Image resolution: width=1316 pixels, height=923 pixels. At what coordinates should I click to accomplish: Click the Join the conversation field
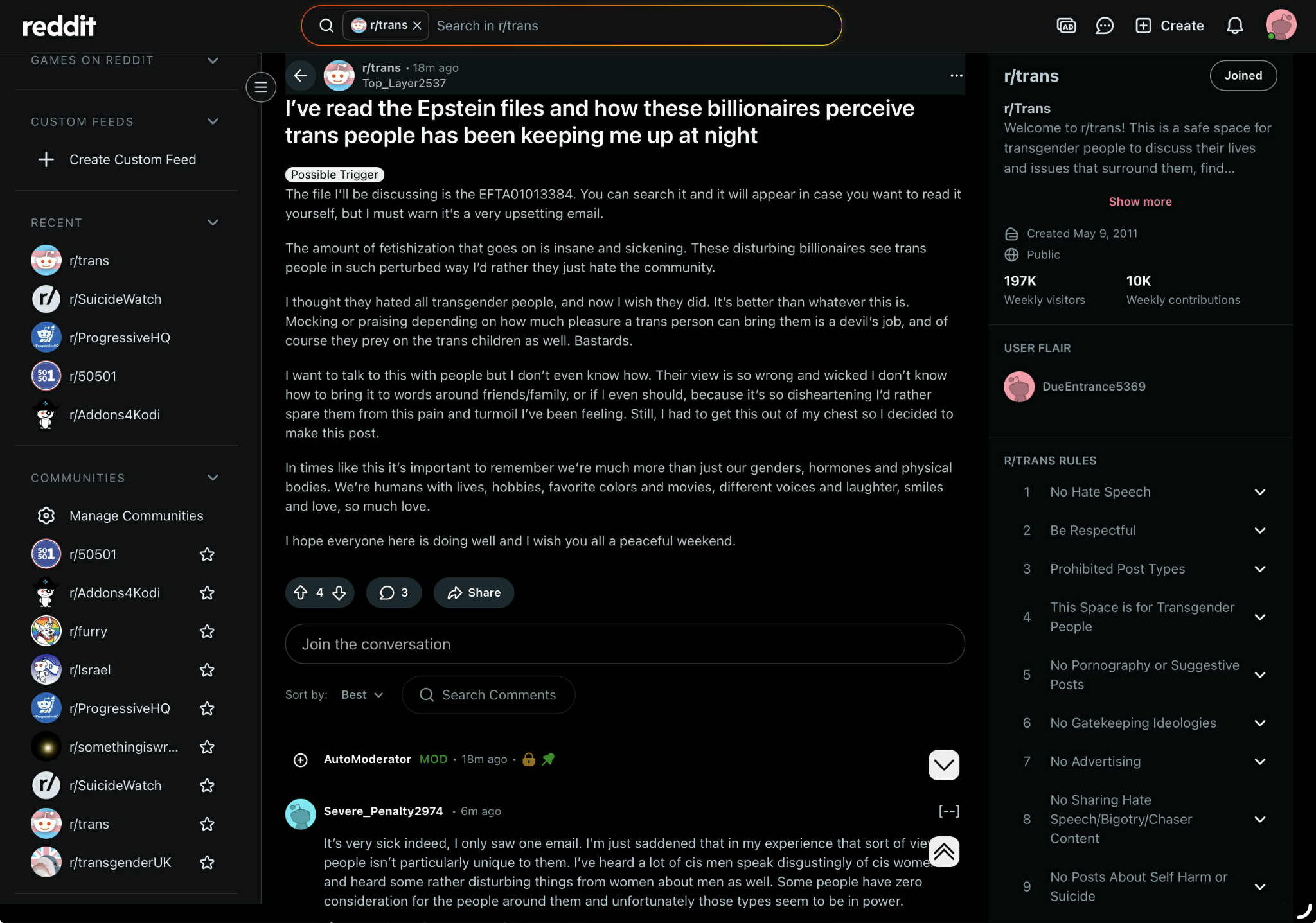point(625,644)
